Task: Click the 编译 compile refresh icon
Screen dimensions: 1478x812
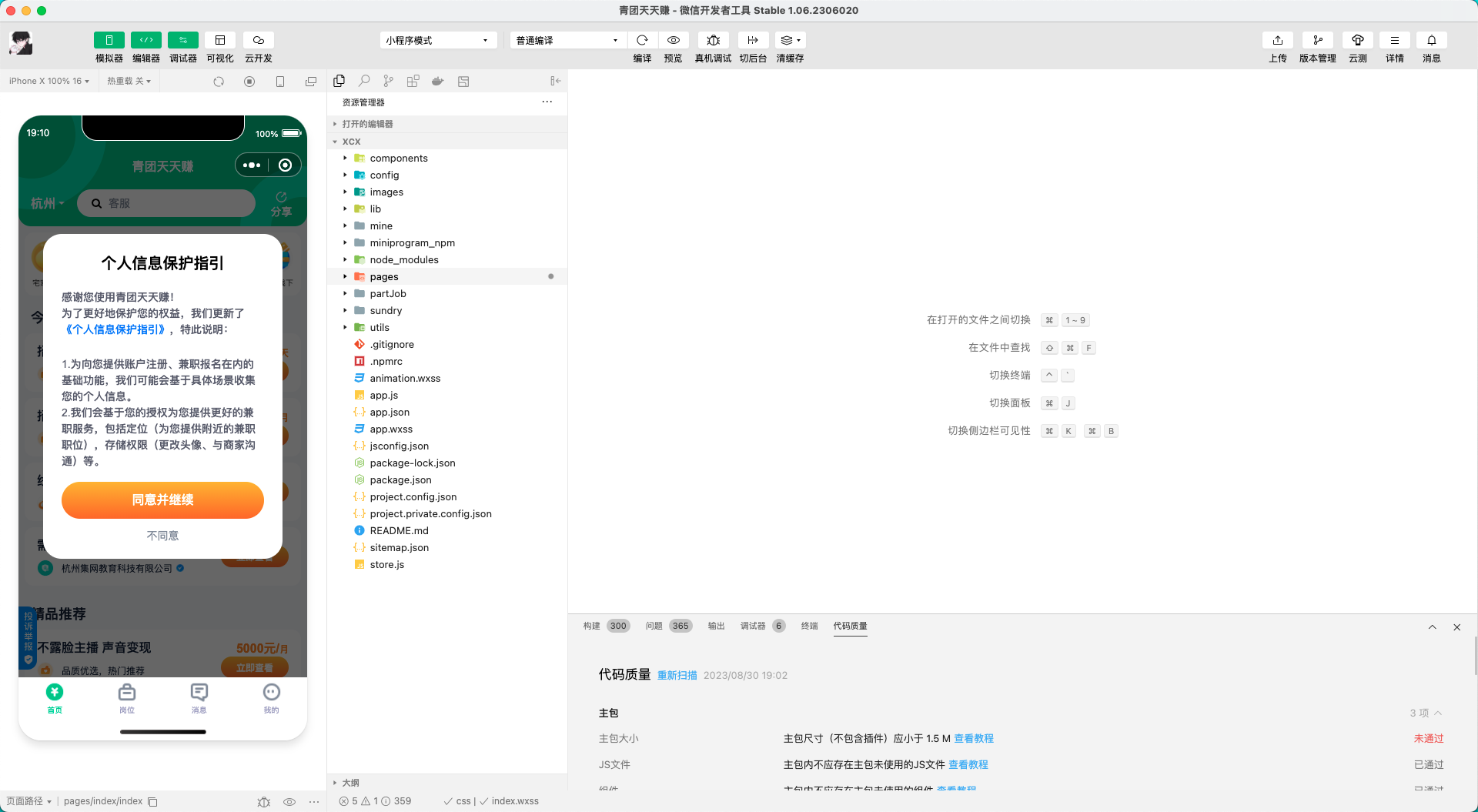Action: (x=642, y=40)
